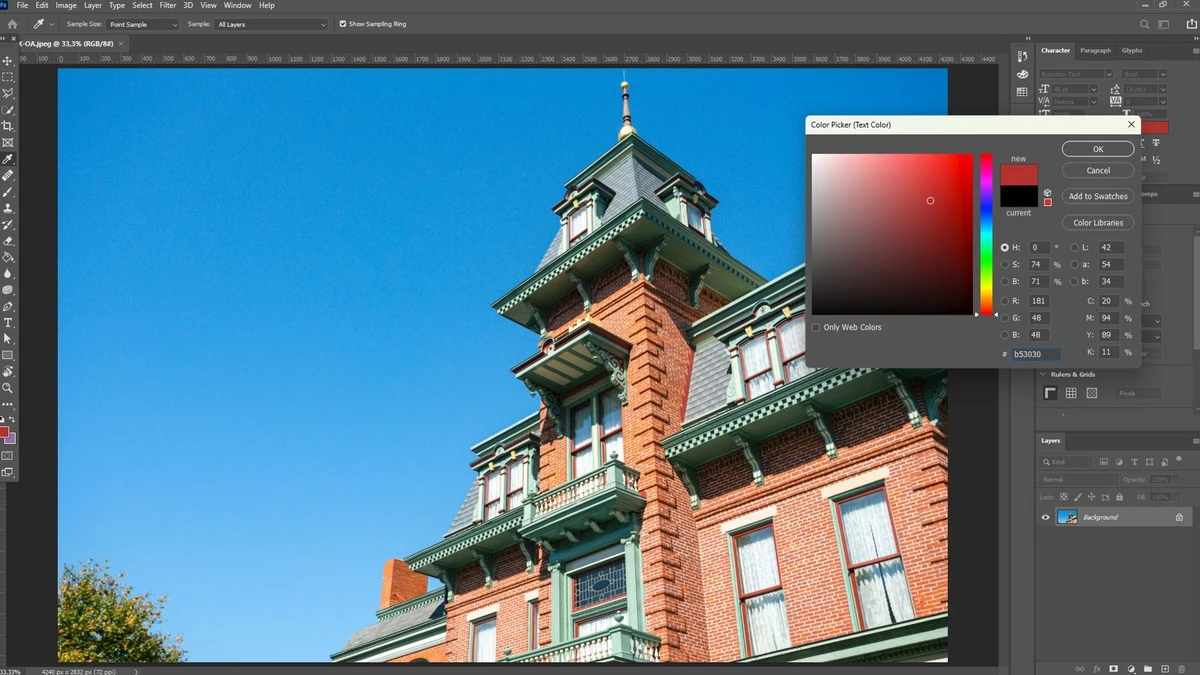Edit the hex color value field
The width and height of the screenshot is (1200, 675).
pyautogui.click(x=1035, y=353)
